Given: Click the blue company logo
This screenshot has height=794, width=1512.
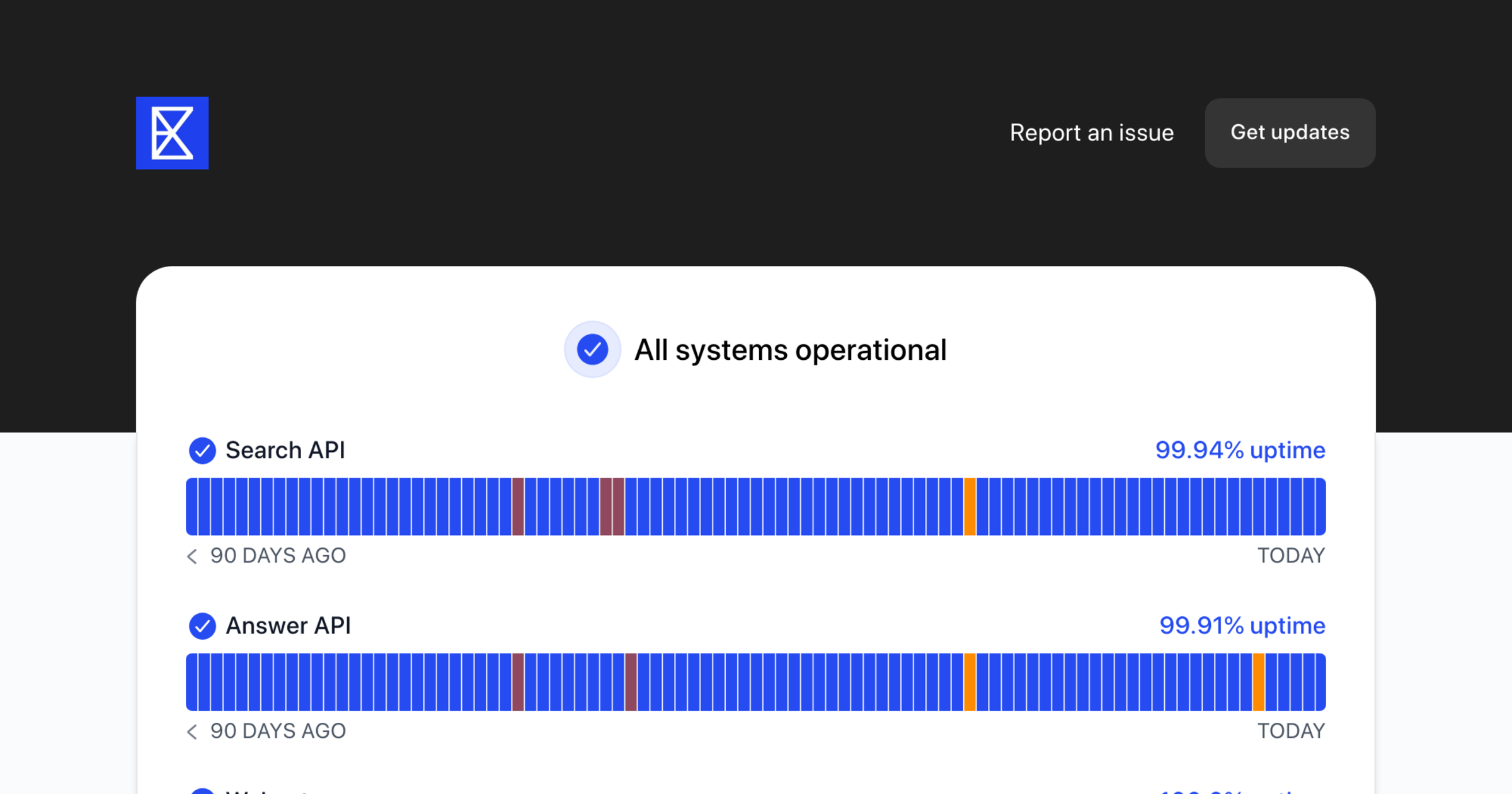Looking at the screenshot, I should (x=172, y=133).
